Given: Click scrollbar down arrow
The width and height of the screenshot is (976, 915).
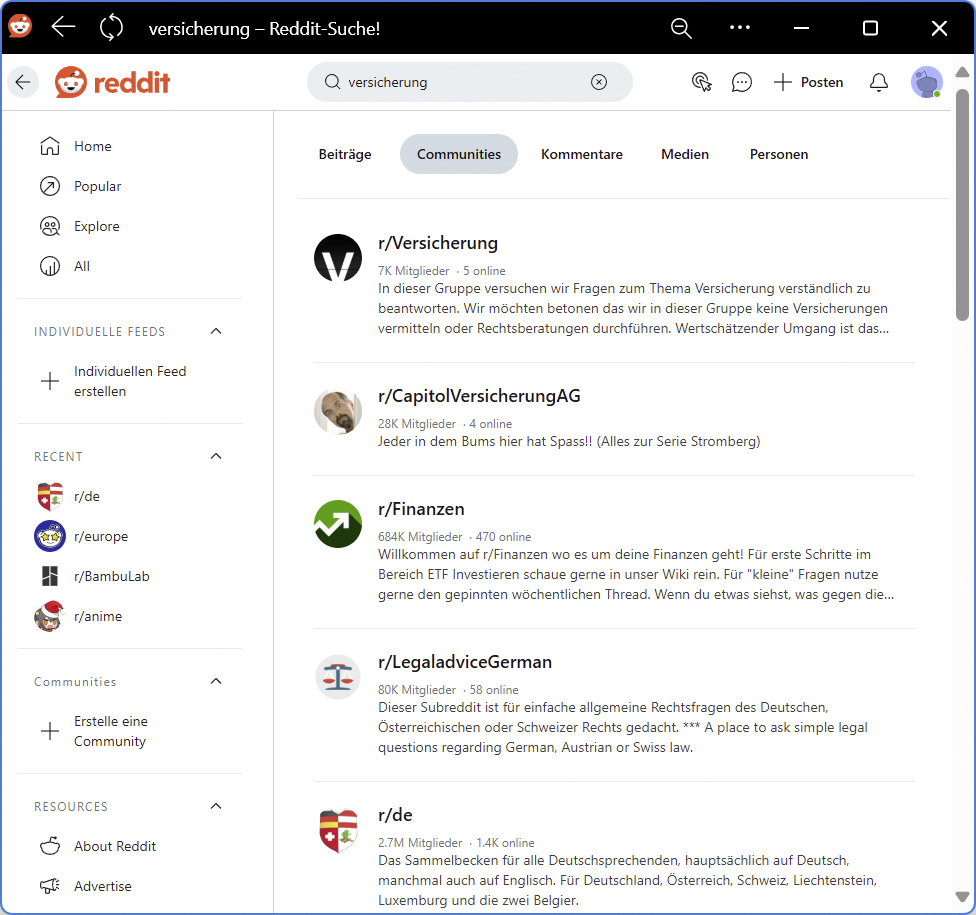Looking at the screenshot, I should pyautogui.click(x=962, y=896).
